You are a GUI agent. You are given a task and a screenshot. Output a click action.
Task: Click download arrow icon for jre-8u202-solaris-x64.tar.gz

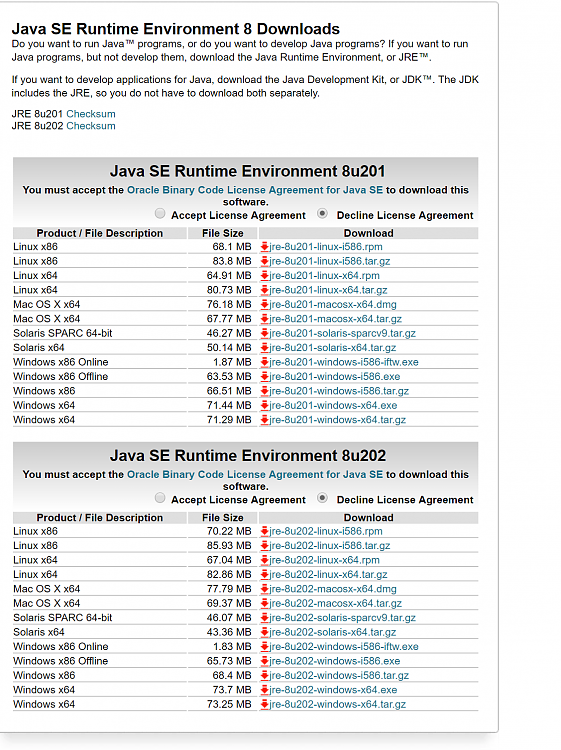click(x=264, y=632)
